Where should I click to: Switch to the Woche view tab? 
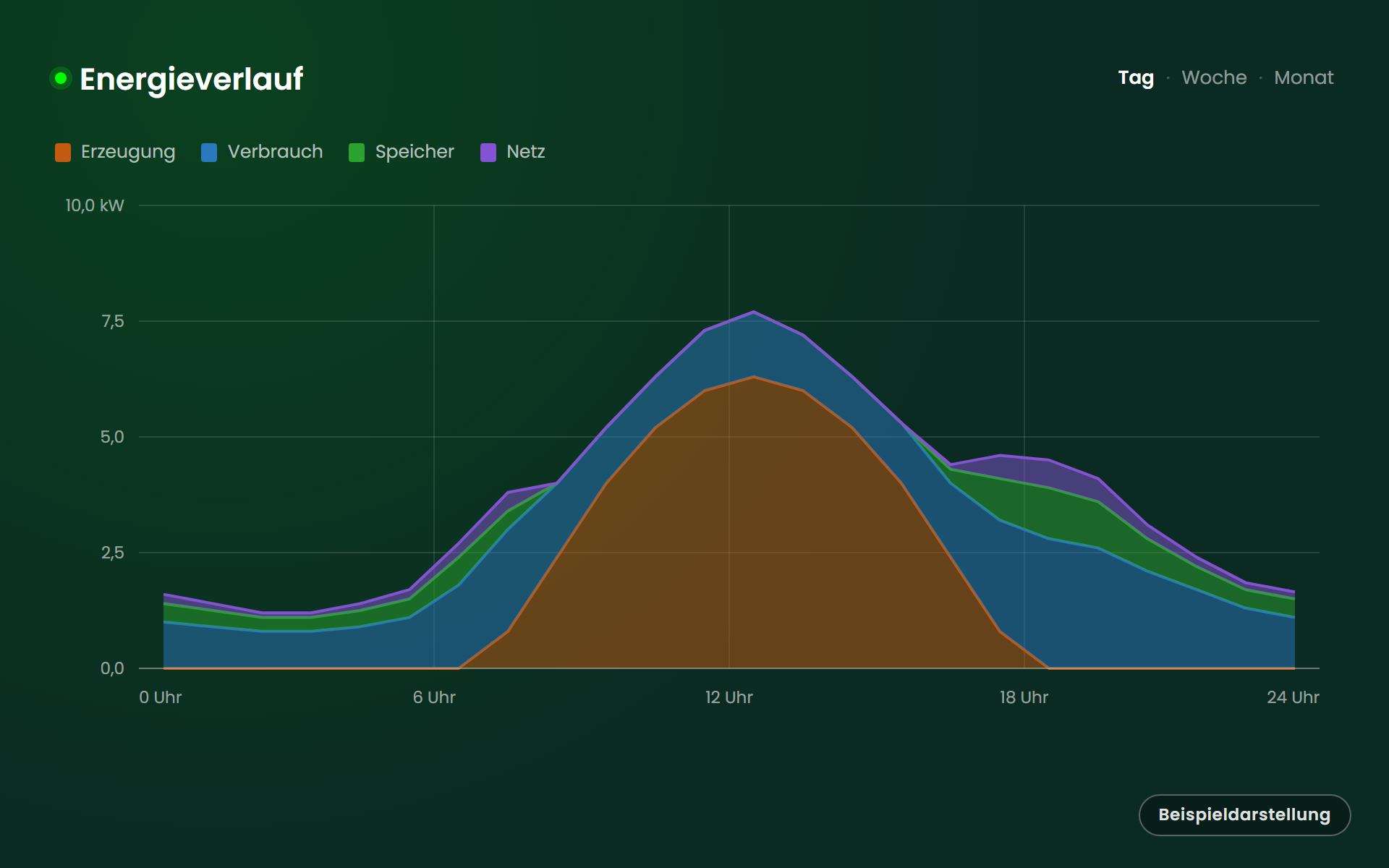1214,77
